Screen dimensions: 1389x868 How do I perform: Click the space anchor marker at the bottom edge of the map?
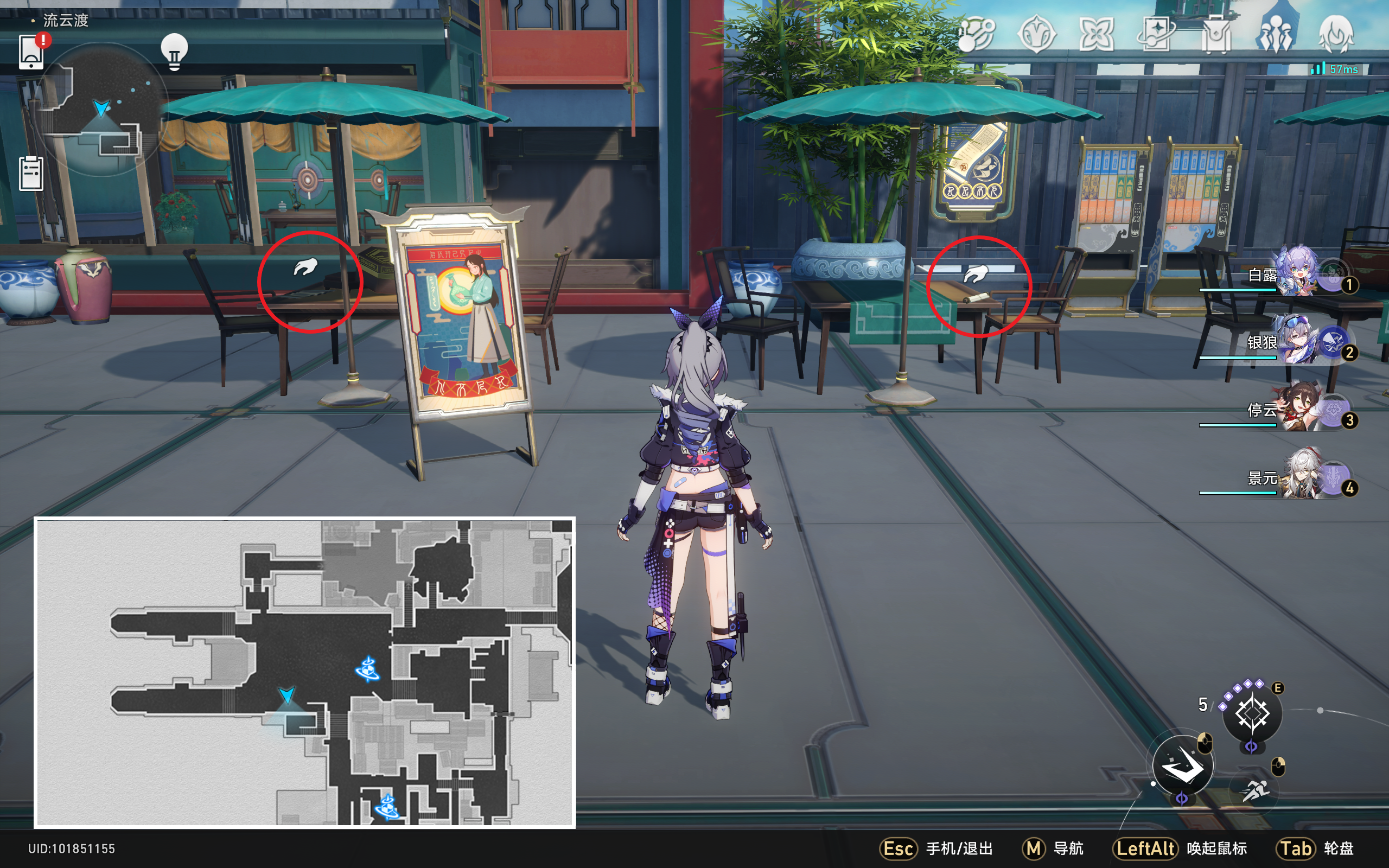[x=387, y=807]
